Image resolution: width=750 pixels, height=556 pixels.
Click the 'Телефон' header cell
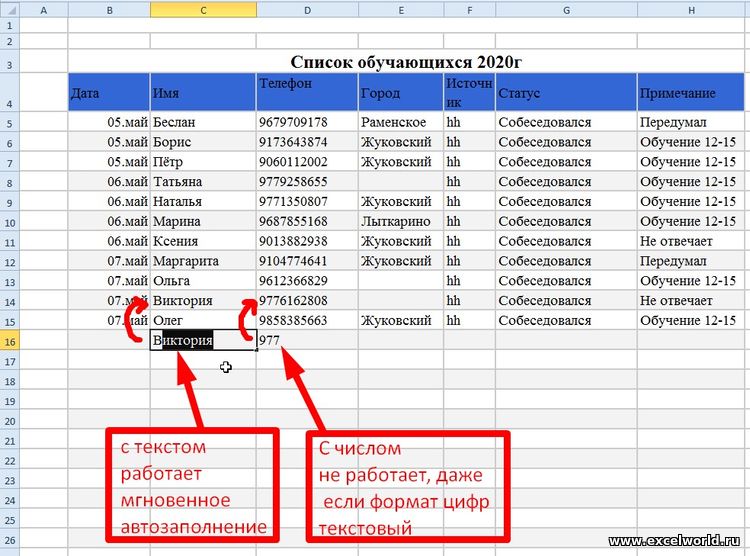tap(307, 93)
